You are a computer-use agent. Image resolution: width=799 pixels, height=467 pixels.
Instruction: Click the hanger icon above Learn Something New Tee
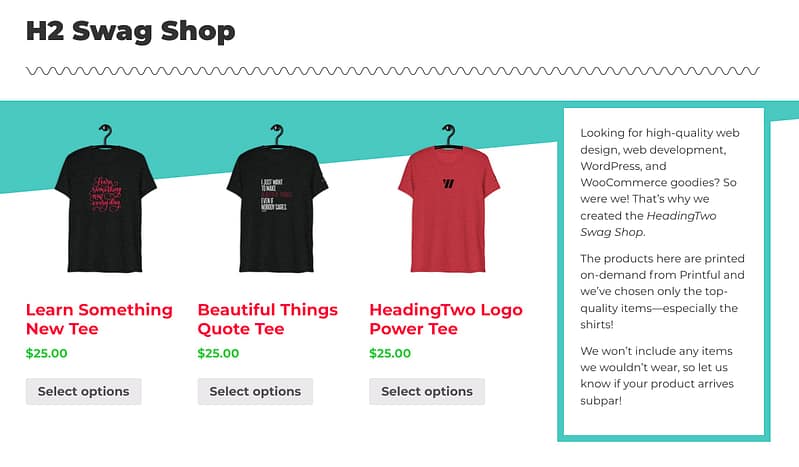[104, 134]
